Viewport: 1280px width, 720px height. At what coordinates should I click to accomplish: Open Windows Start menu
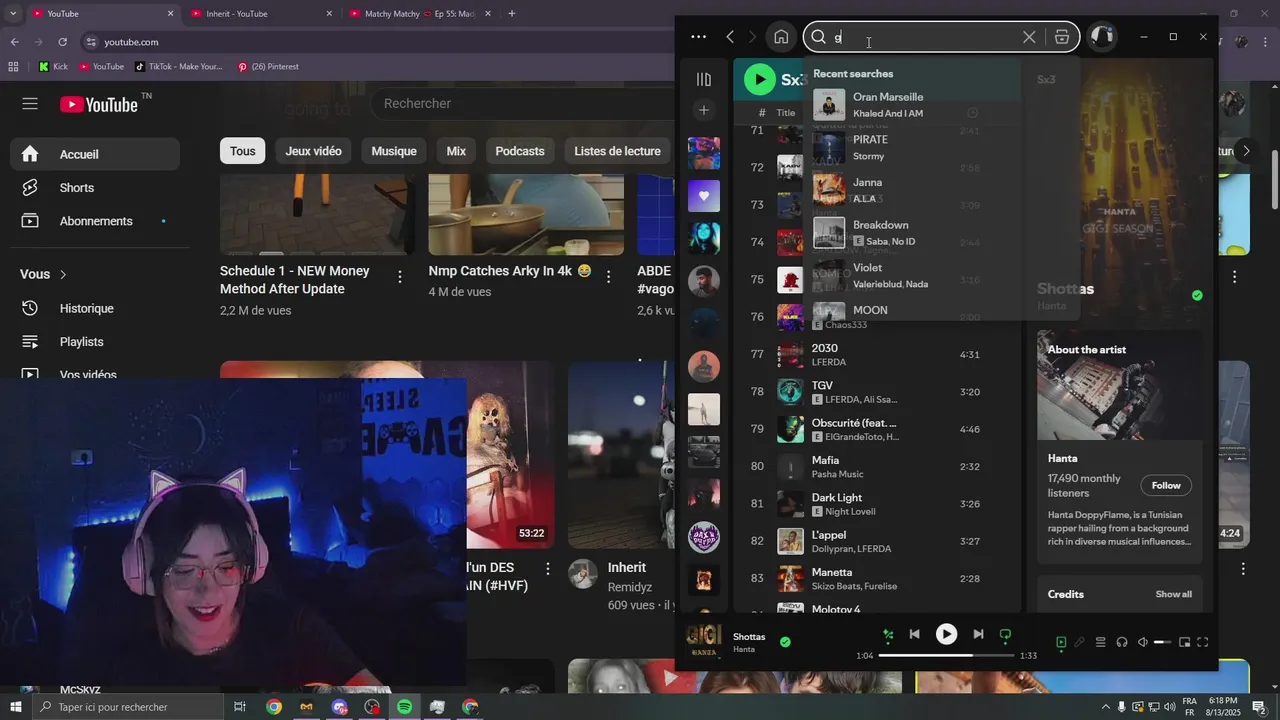coord(15,707)
